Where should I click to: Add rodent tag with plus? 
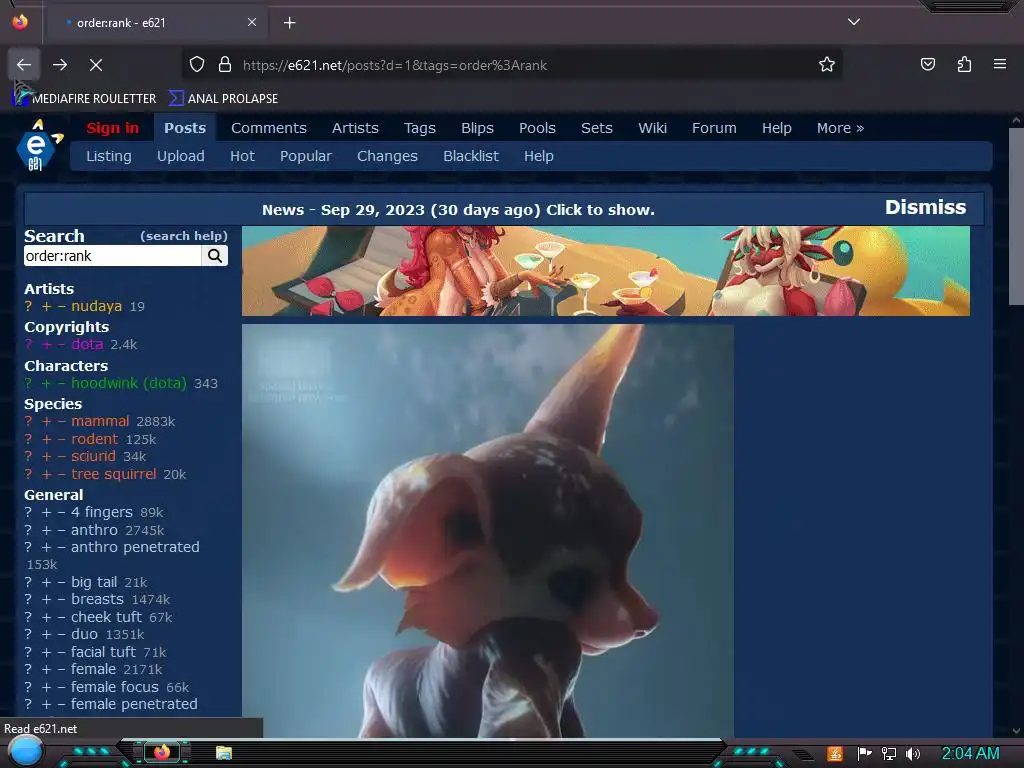click(46, 440)
